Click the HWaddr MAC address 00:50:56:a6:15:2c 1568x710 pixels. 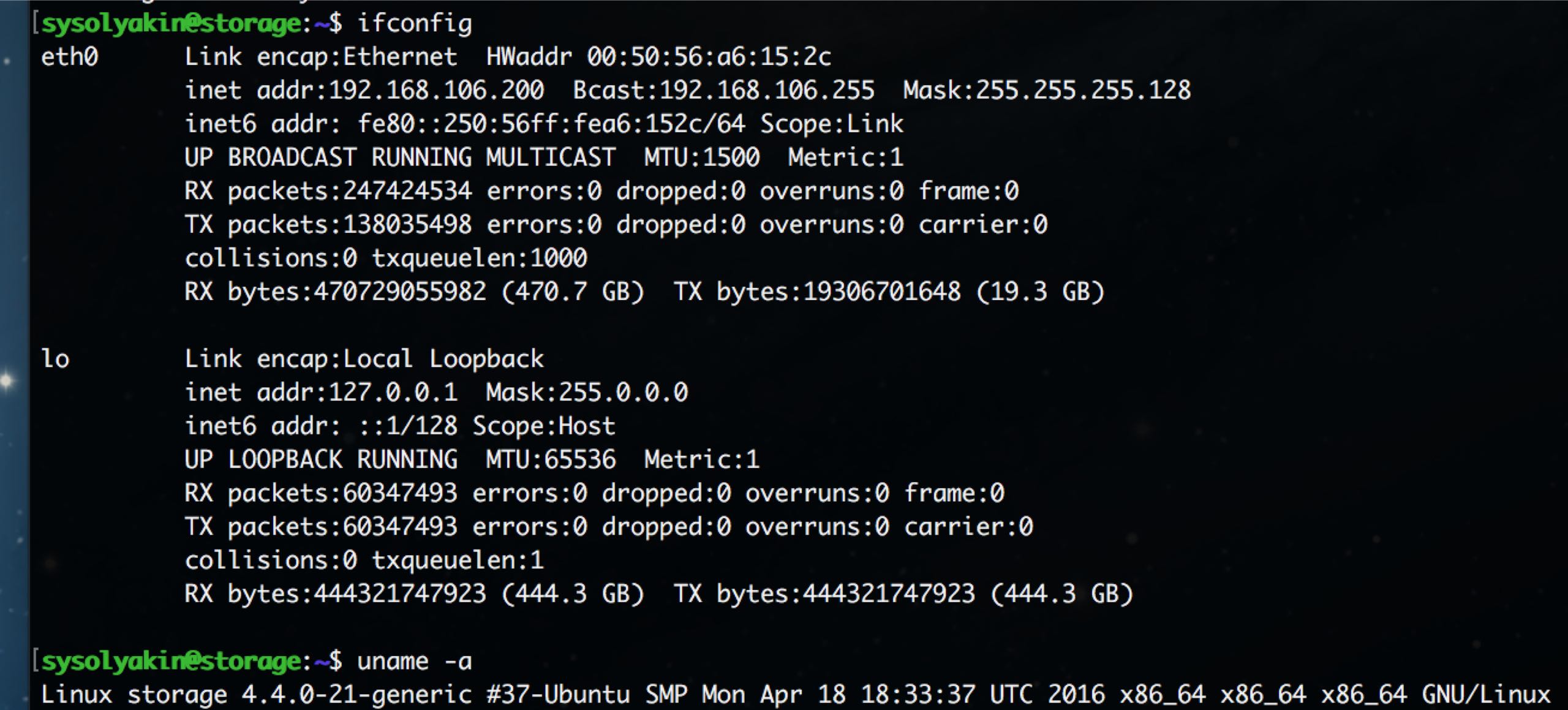click(708, 57)
